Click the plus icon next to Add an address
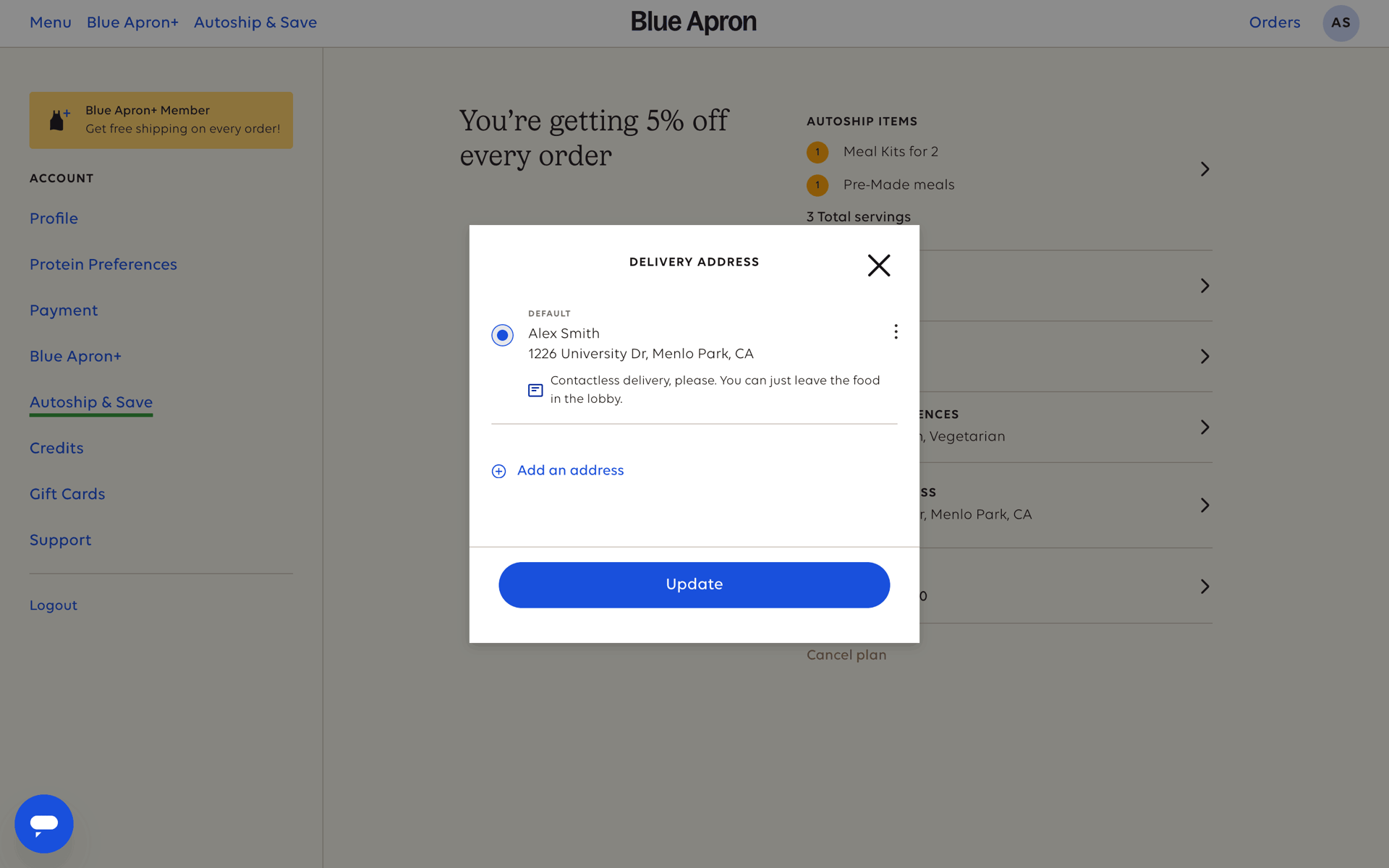Screen dimensions: 1389x868 coord(498,472)
